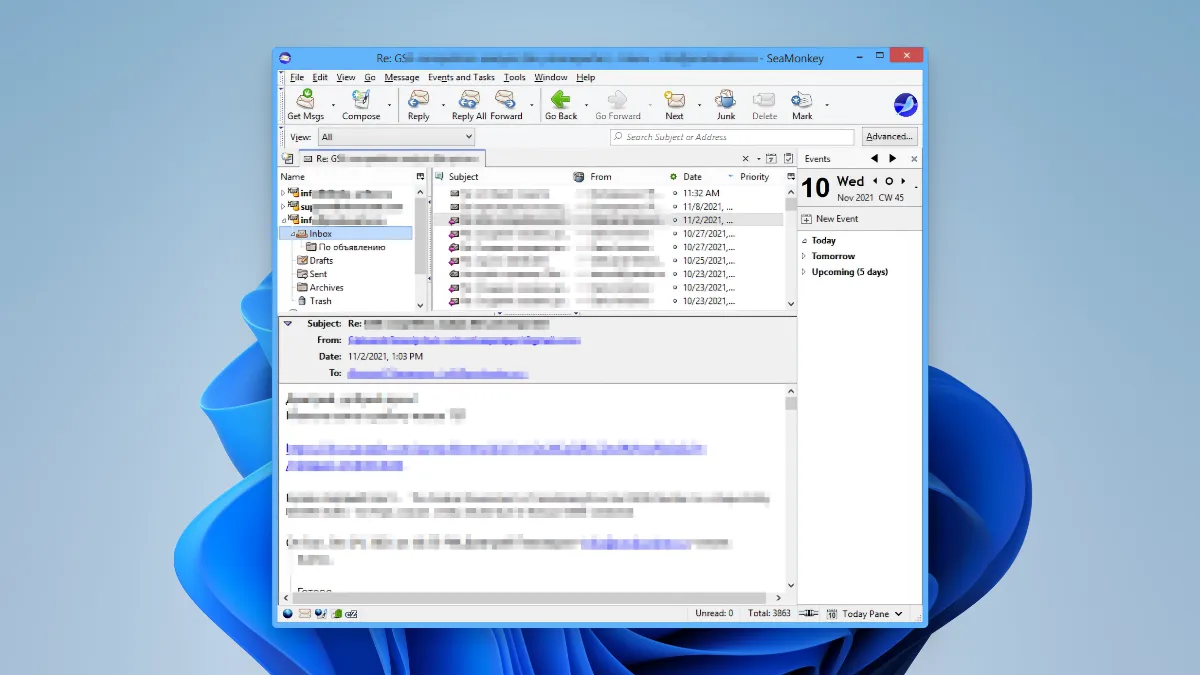Open the View filter dropdown set to All
Screen dimensions: 1200x675
click(x=396, y=137)
